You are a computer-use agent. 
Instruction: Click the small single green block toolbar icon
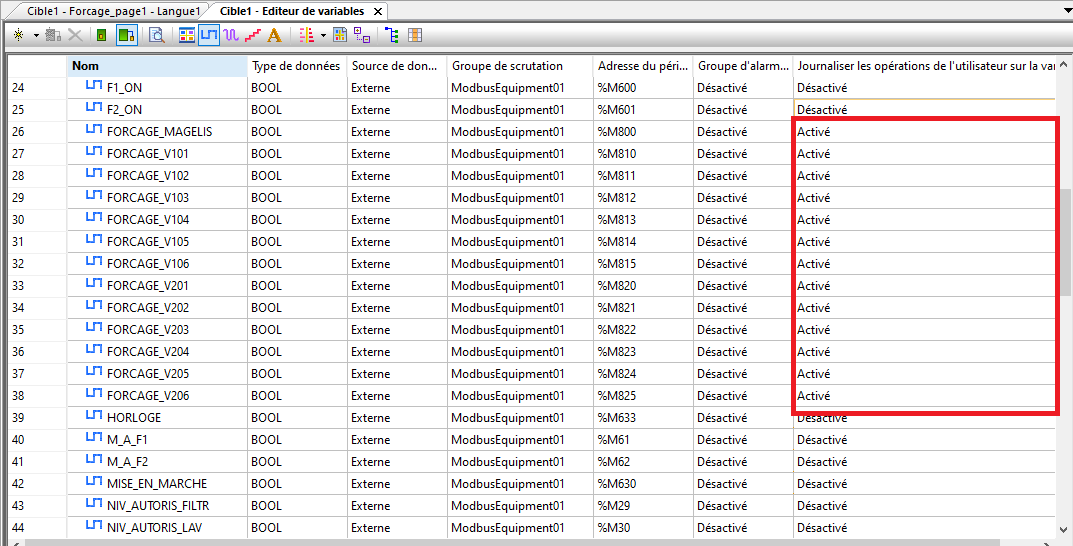point(101,35)
